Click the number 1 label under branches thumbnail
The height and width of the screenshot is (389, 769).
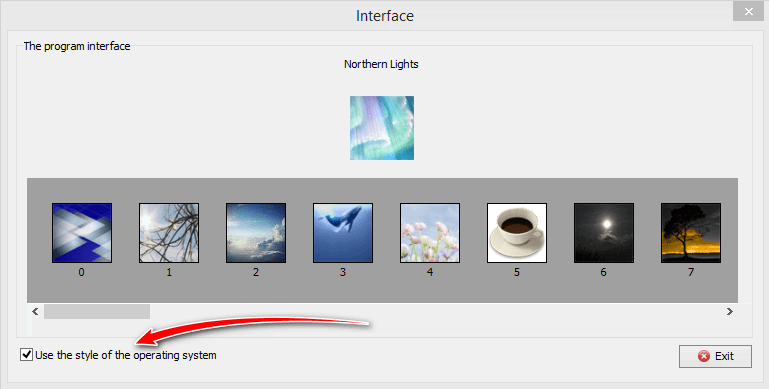click(169, 272)
